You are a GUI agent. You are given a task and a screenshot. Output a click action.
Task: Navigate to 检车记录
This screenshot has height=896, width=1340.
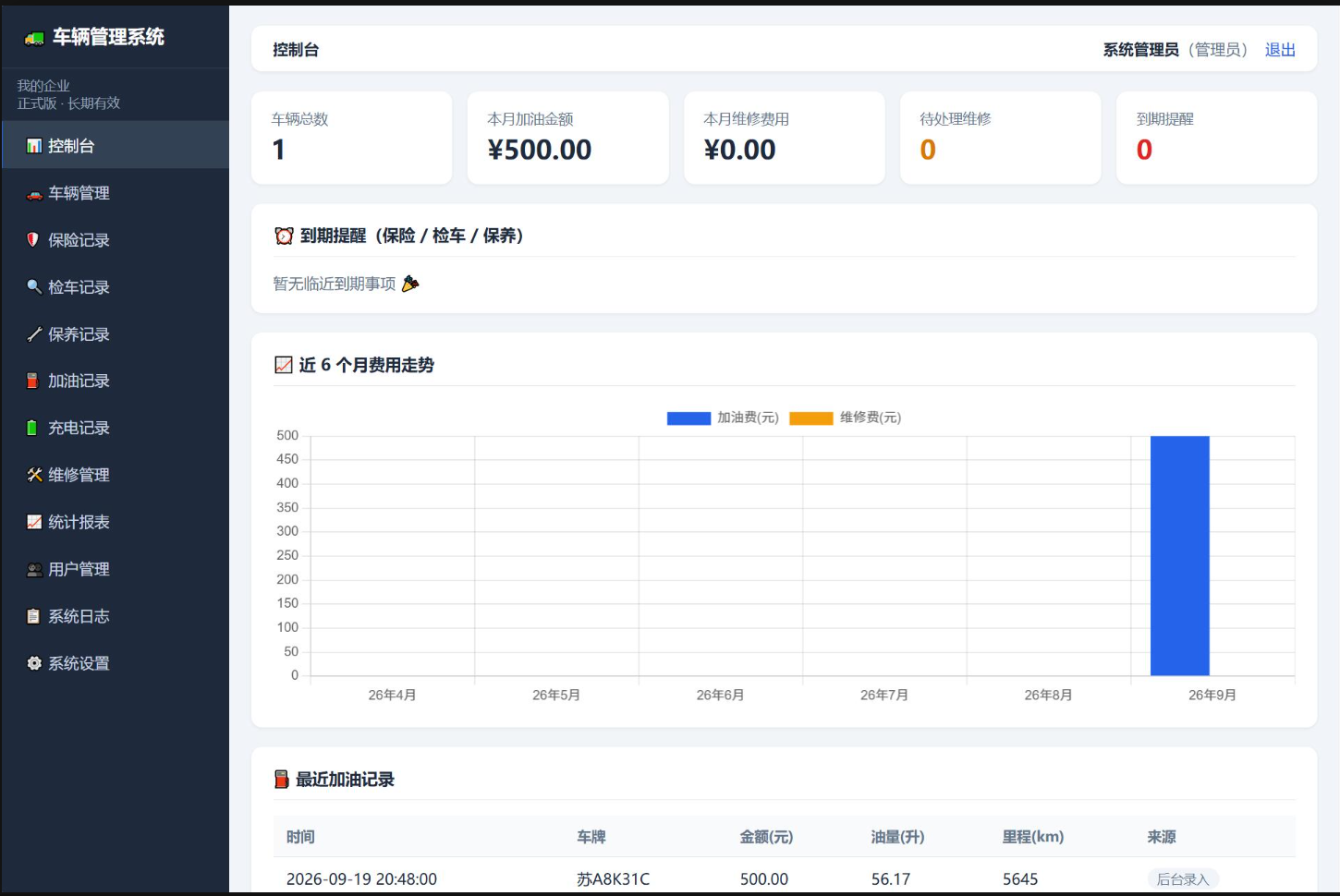(x=116, y=287)
